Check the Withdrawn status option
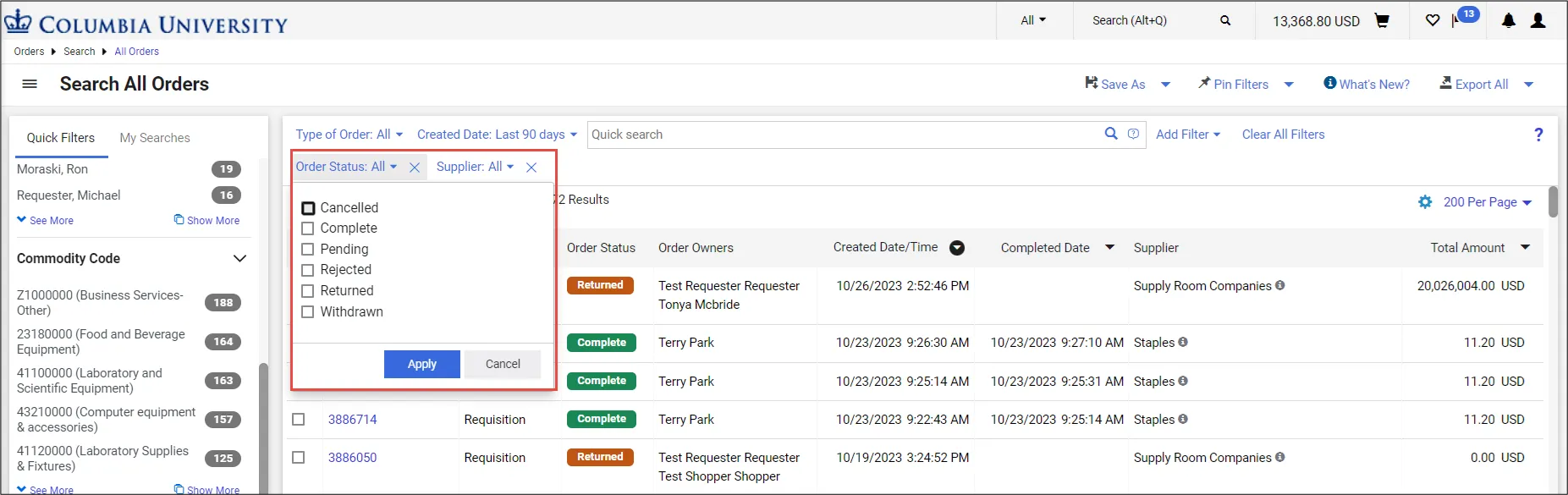The image size is (1568, 495). [x=308, y=312]
